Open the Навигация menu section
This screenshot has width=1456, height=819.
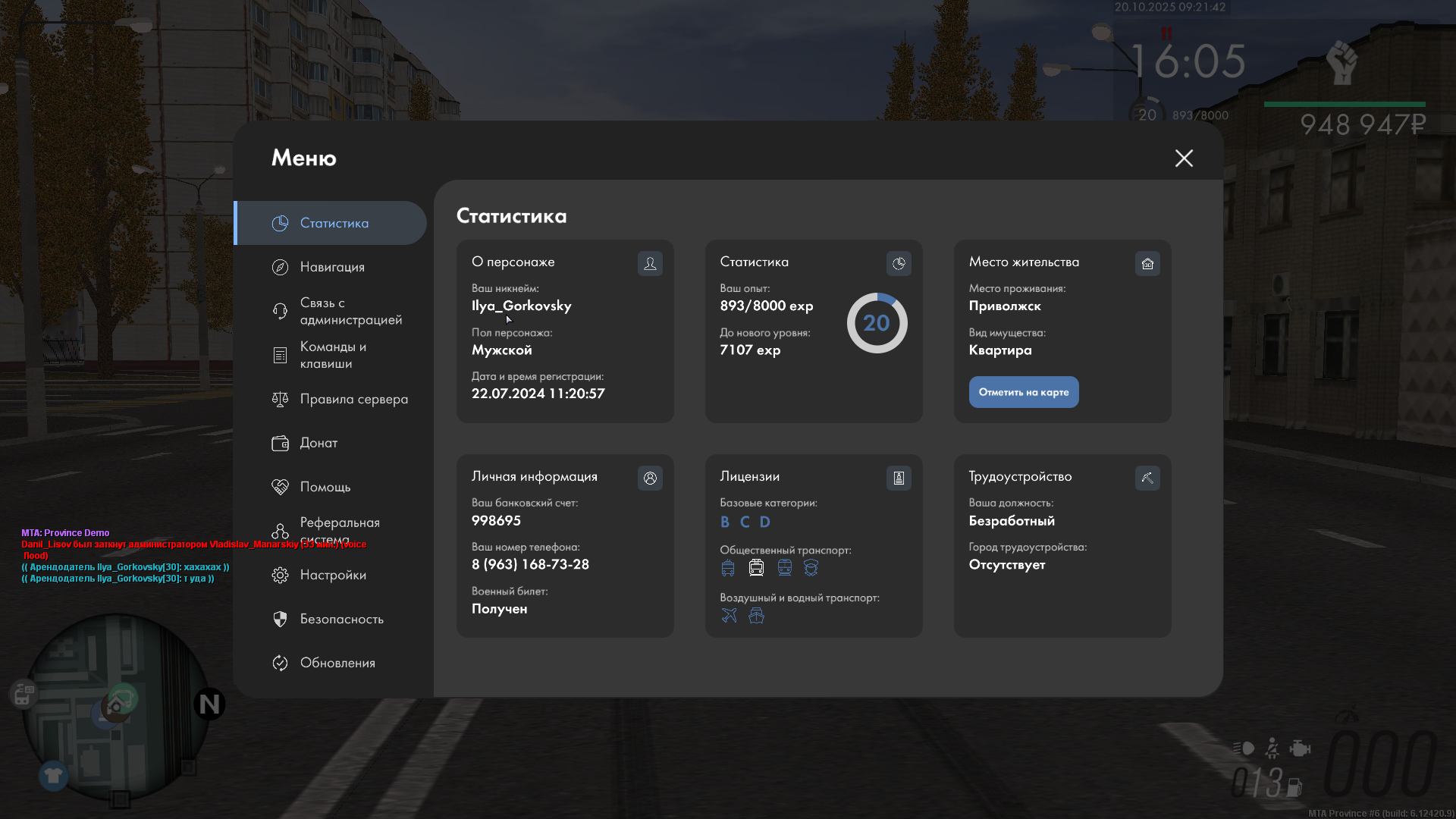(x=332, y=267)
